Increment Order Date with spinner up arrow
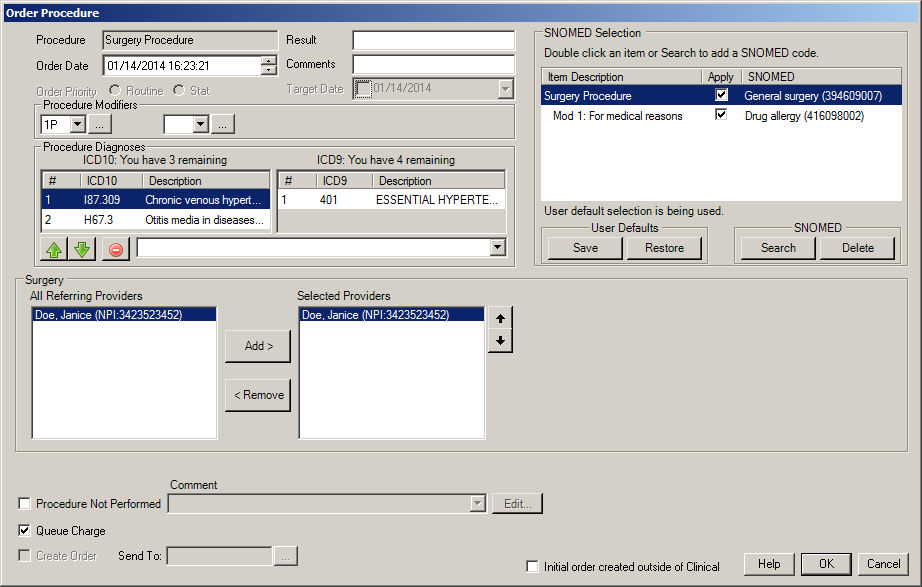Viewport: 922px width, 587px height. tap(269, 61)
